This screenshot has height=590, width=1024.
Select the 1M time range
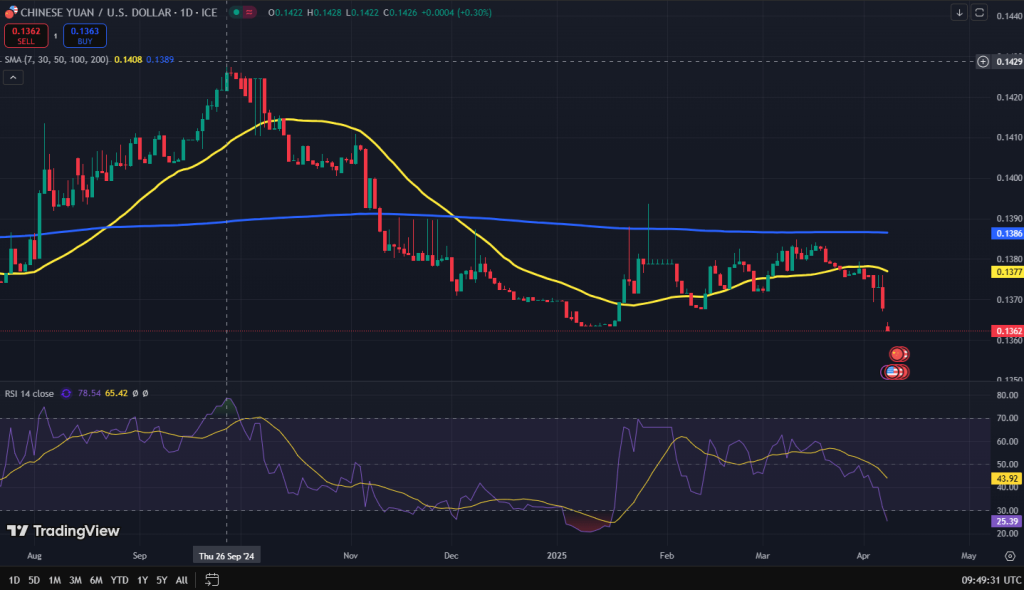(x=55, y=580)
